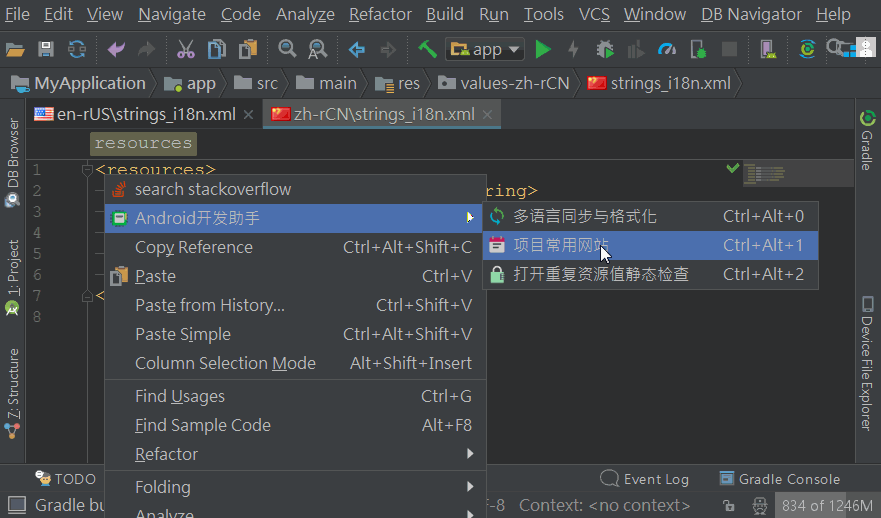Image resolution: width=881 pixels, height=518 pixels.
Task: Click the Synchronize toolbar icon
Action: point(77,50)
